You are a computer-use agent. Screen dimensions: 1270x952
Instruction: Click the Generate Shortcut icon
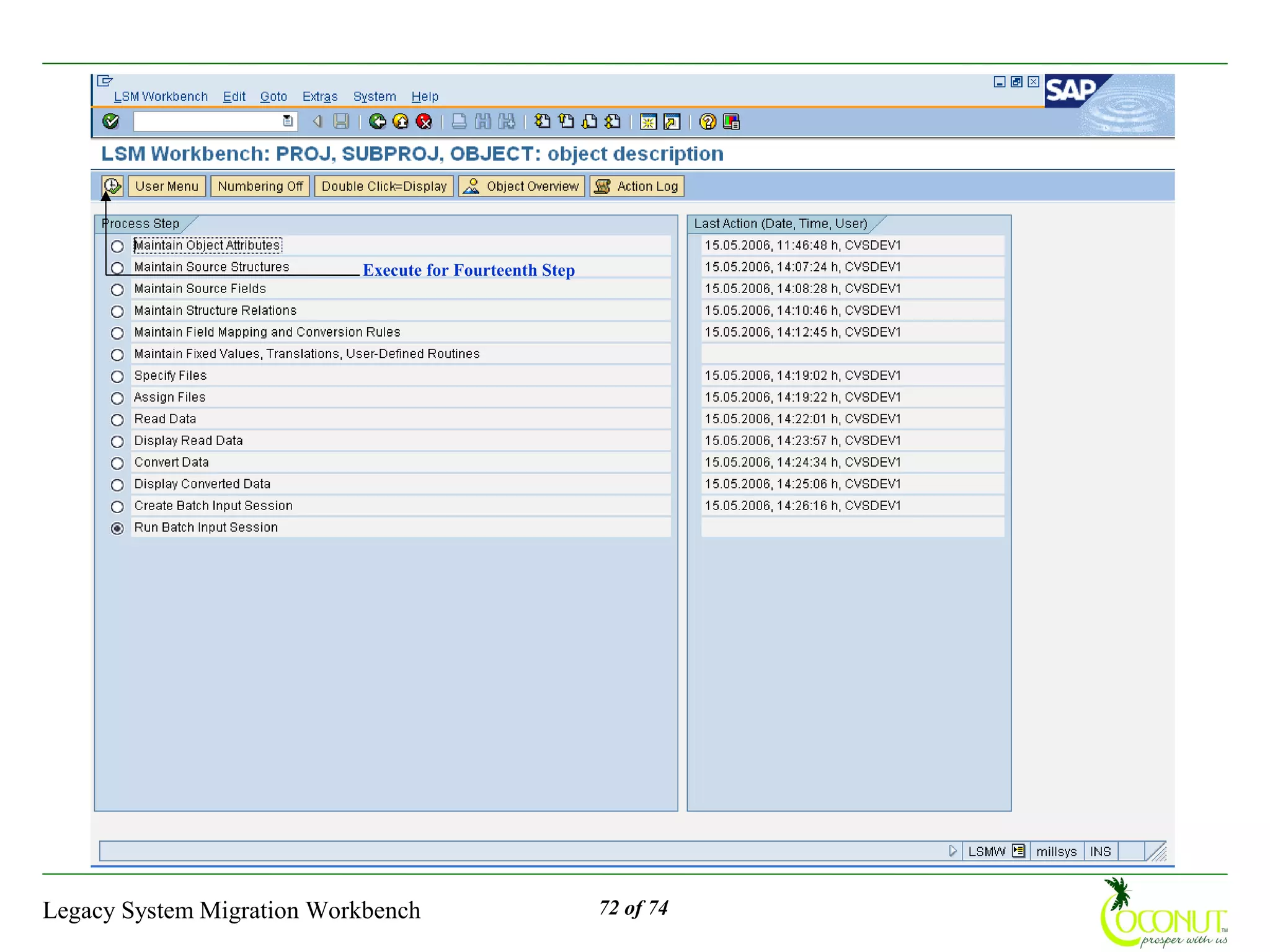[x=672, y=121]
